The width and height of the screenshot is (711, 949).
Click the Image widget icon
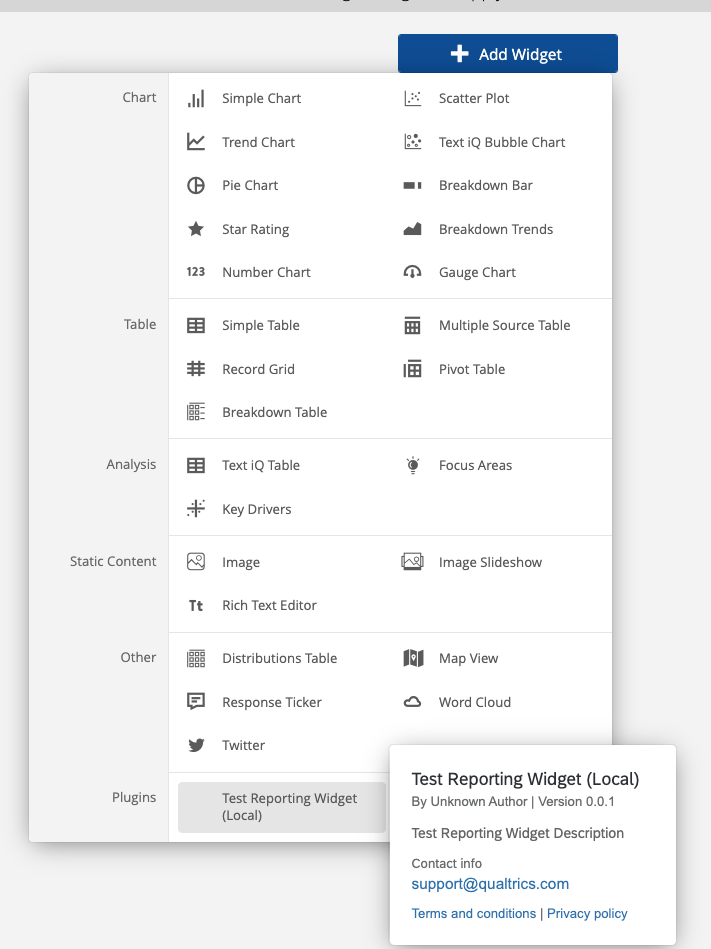(195, 562)
